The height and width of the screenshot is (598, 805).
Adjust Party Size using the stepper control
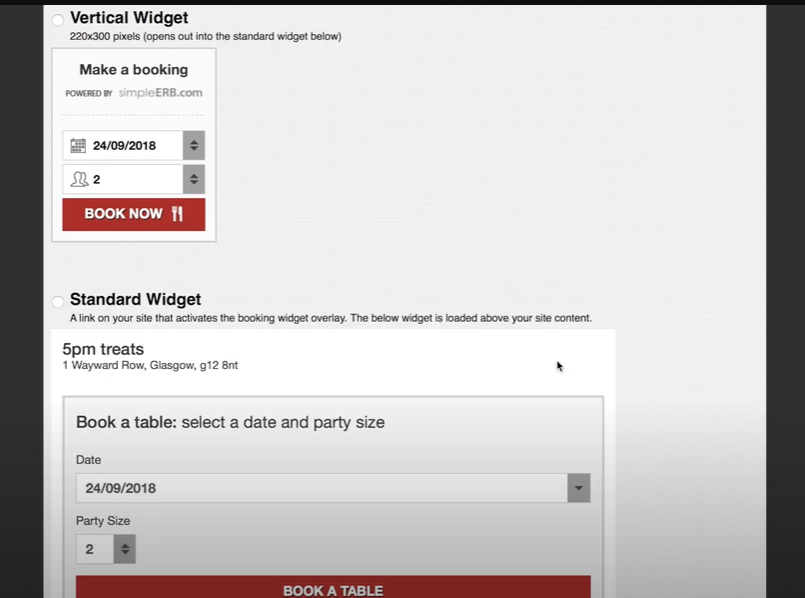(x=124, y=548)
